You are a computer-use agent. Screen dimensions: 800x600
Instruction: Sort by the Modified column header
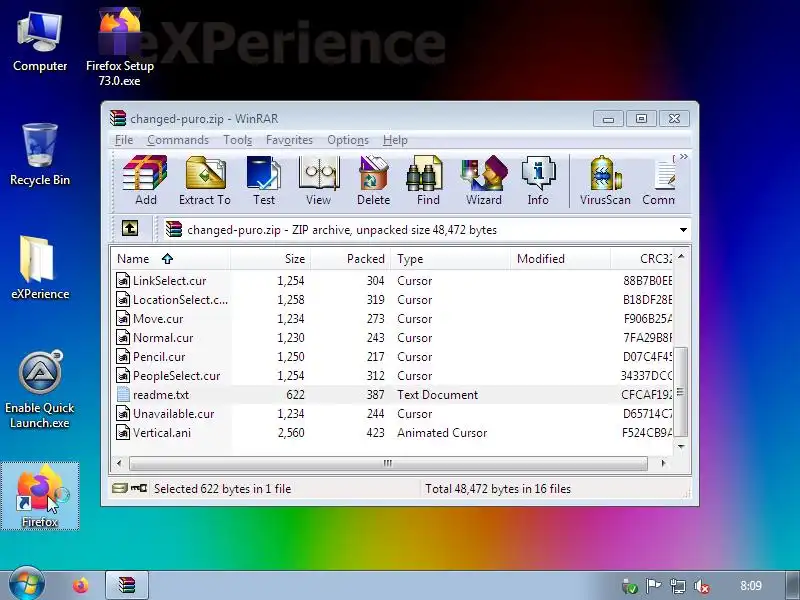(560, 259)
